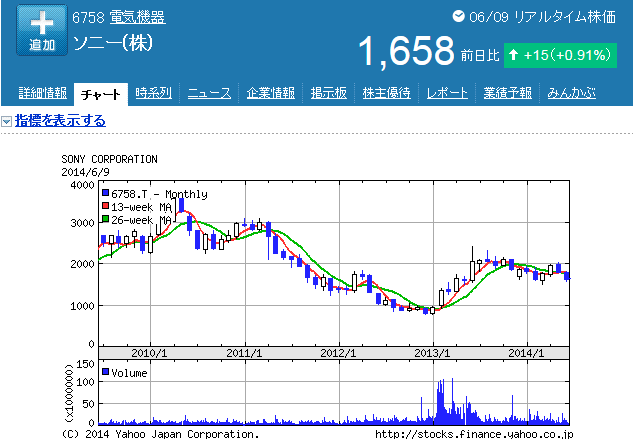
Task: Click the stock code 6758
Action: coord(88,17)
